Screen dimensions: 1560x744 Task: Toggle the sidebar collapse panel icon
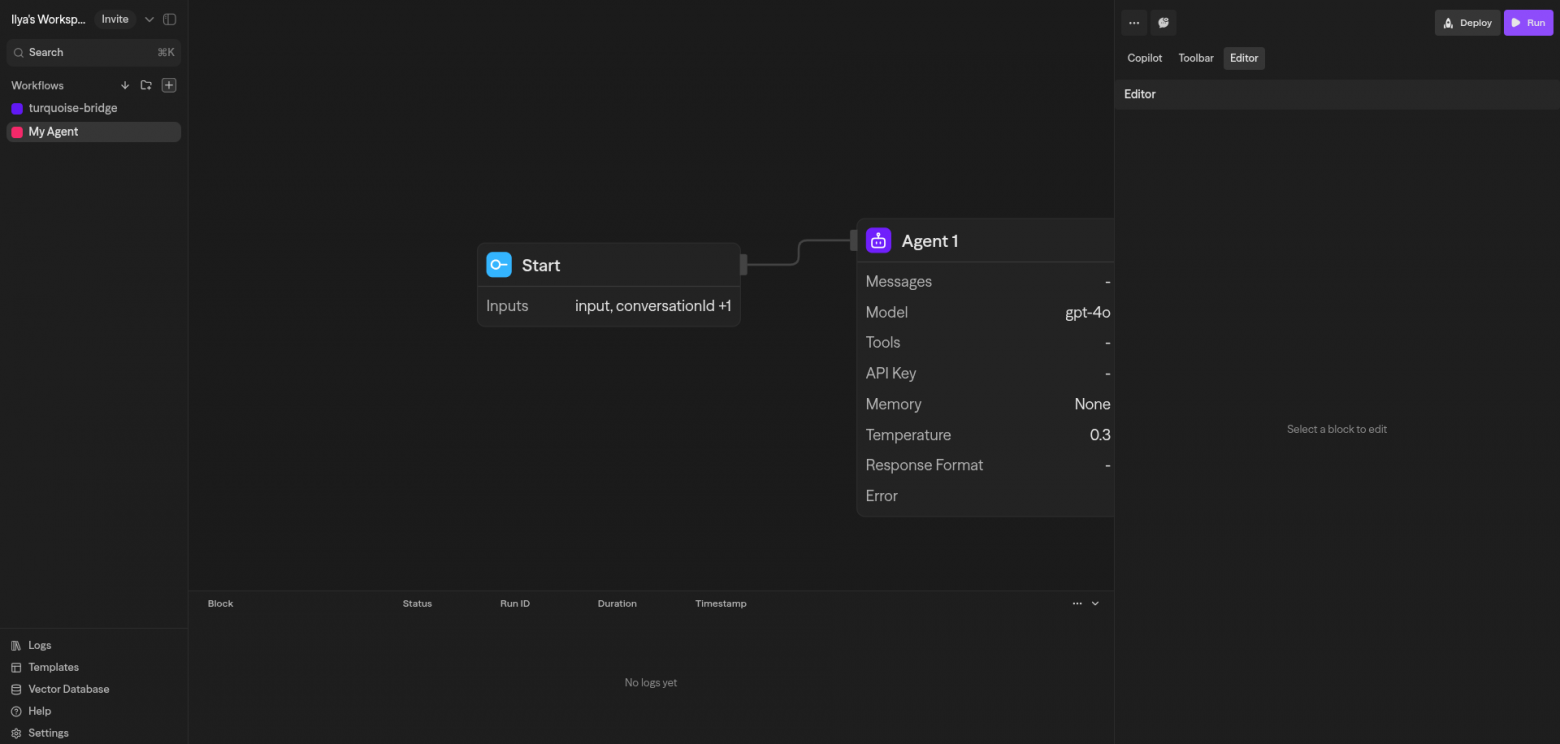point(170,19)
